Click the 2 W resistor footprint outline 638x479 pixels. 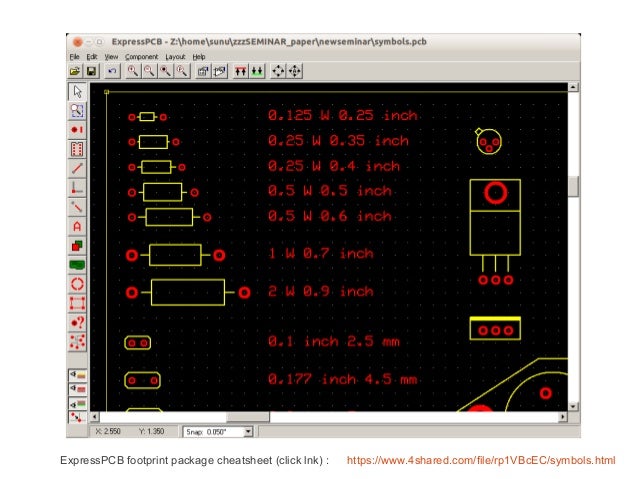188,292
